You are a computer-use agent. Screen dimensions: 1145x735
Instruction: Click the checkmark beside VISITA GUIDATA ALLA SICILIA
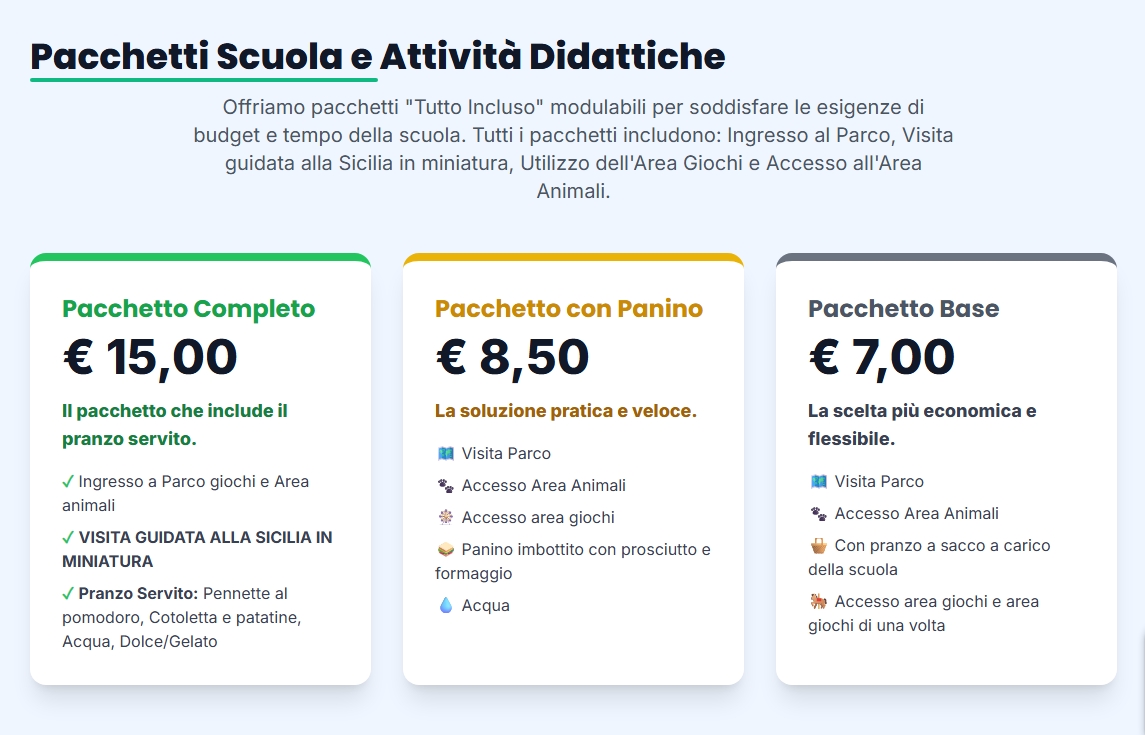[x=68, y=538]
